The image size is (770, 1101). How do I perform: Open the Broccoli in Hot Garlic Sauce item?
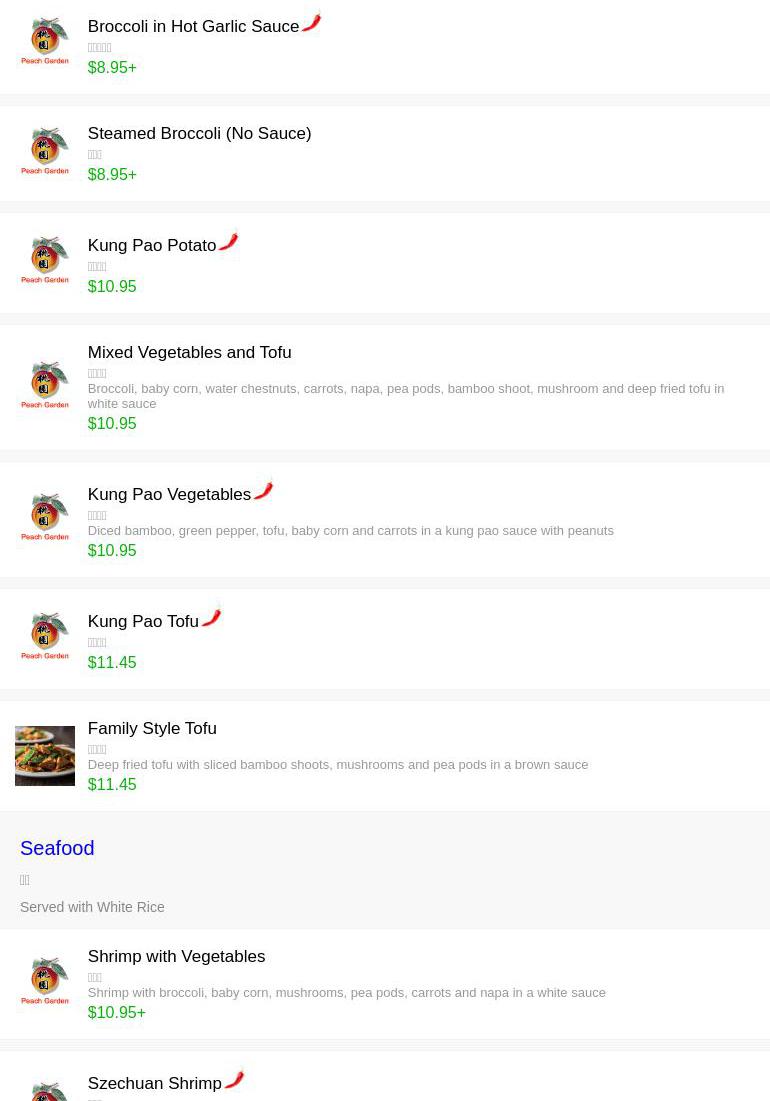coord(193,27)
